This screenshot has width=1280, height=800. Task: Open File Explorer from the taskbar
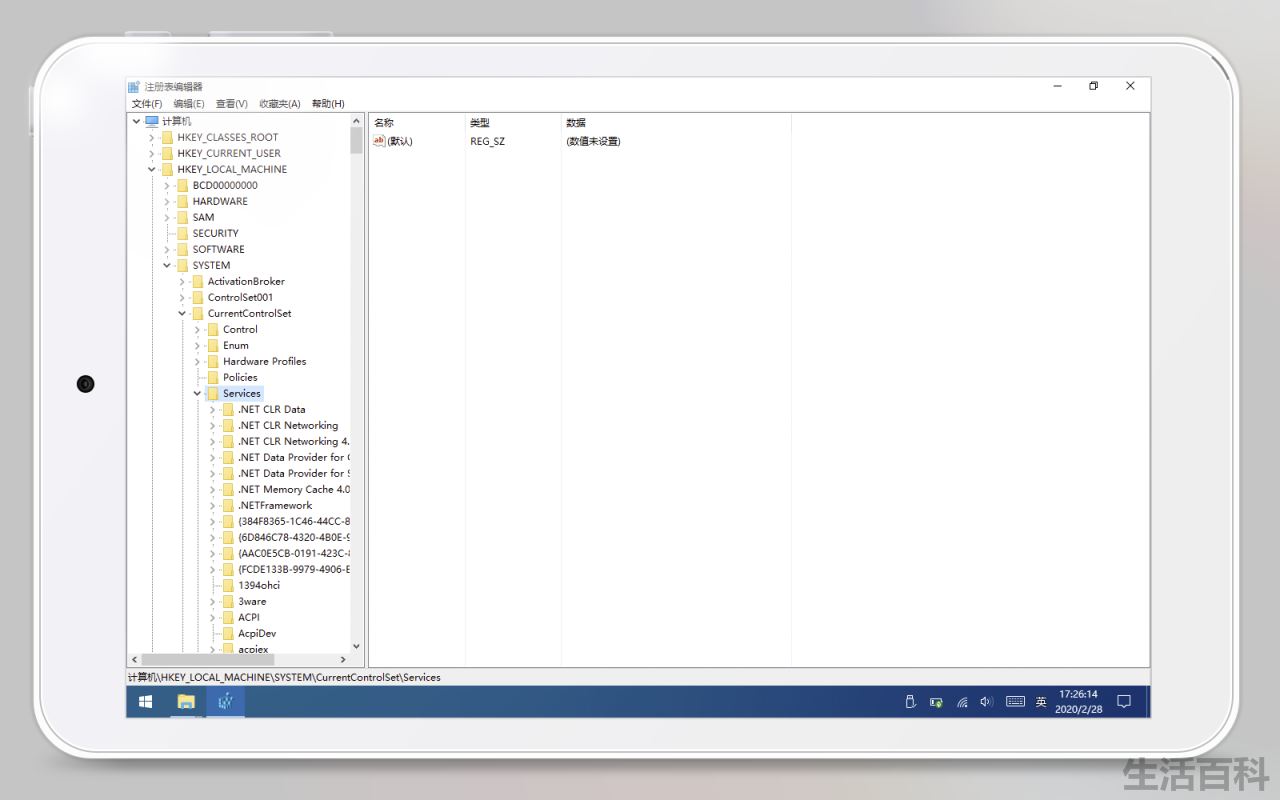pos(186,702)
